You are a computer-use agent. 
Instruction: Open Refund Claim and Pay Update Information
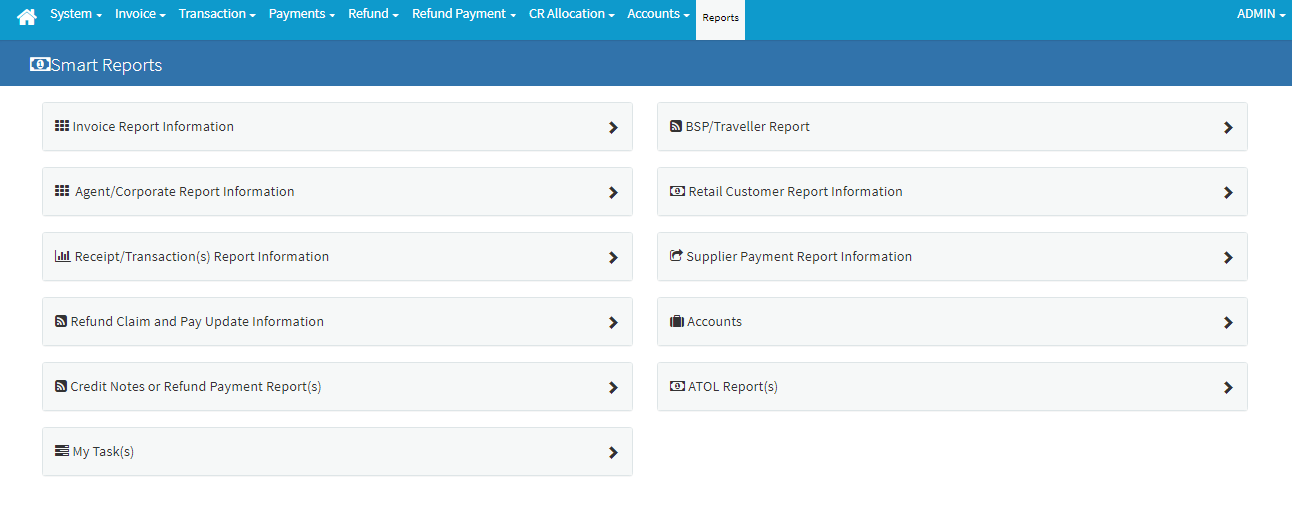(x=197, y=322)
